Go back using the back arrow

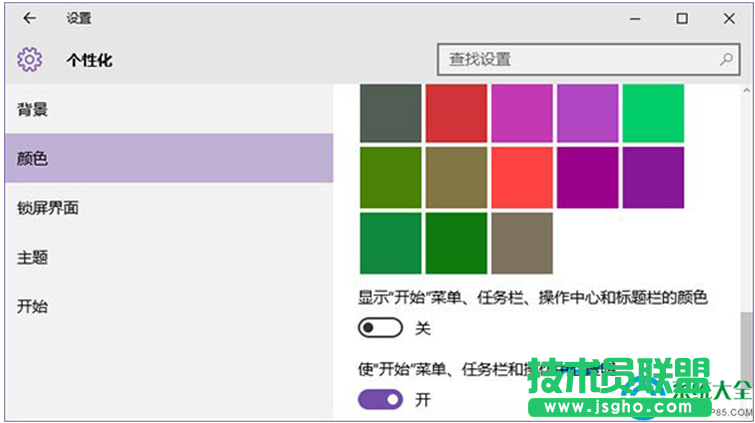[29, 18]
